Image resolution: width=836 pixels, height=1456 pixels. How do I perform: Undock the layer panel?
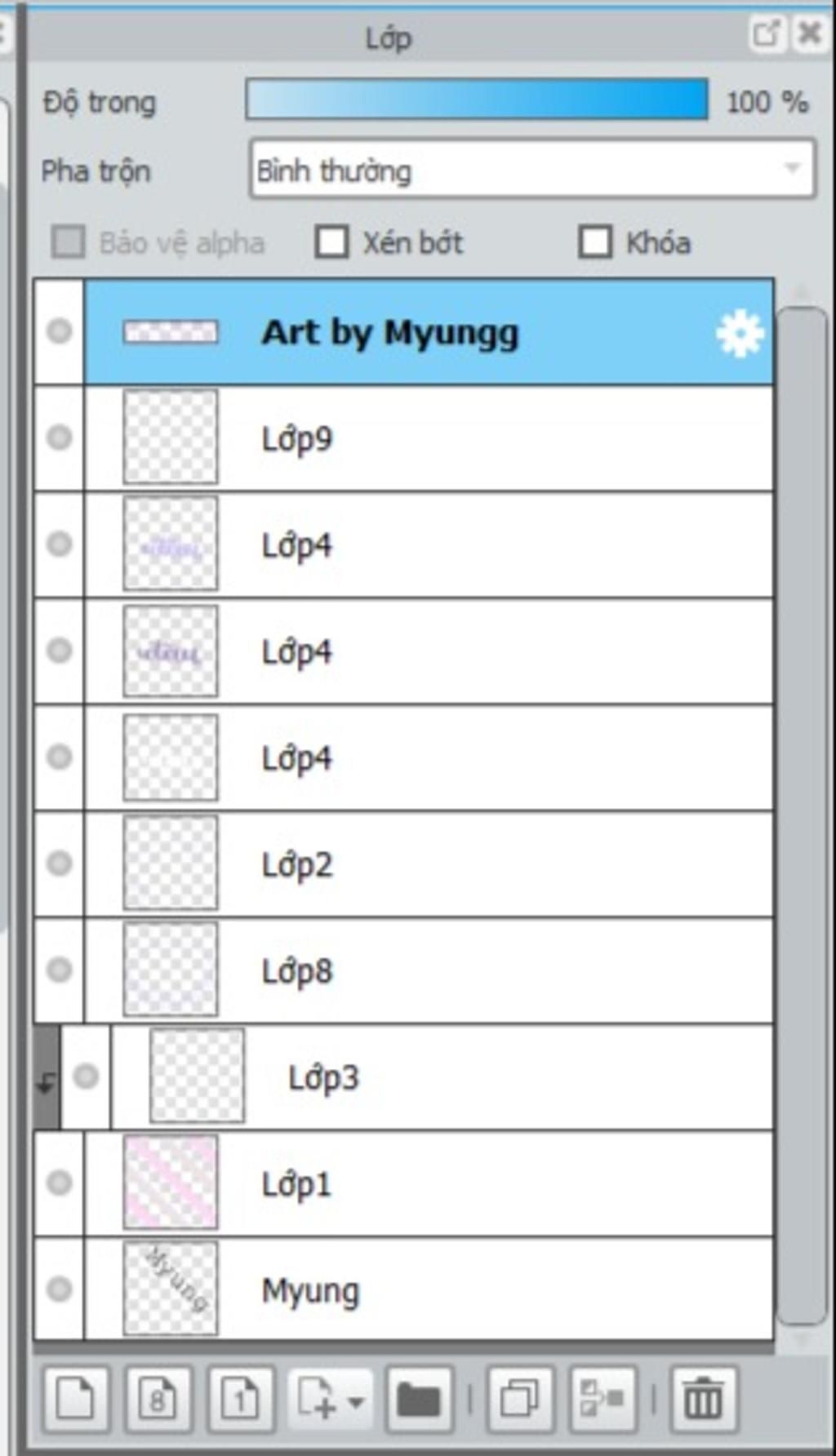click(x=766, y=34)
